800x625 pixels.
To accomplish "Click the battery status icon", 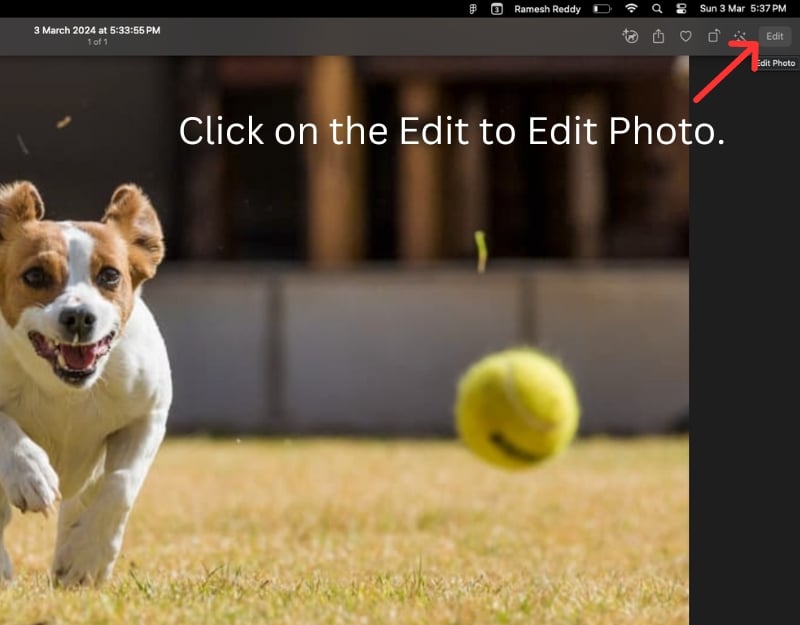I will point(602,9).
